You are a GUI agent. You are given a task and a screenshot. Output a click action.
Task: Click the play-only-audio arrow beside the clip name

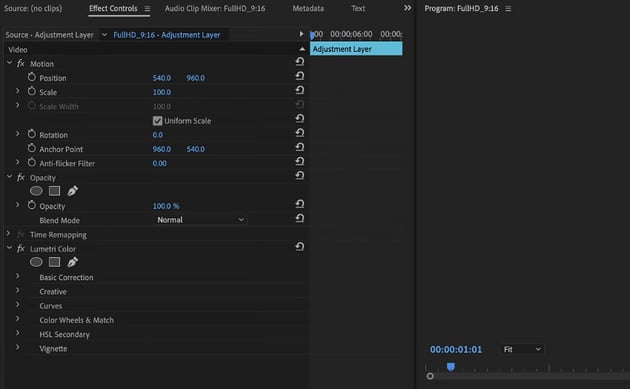coord(301,34)
